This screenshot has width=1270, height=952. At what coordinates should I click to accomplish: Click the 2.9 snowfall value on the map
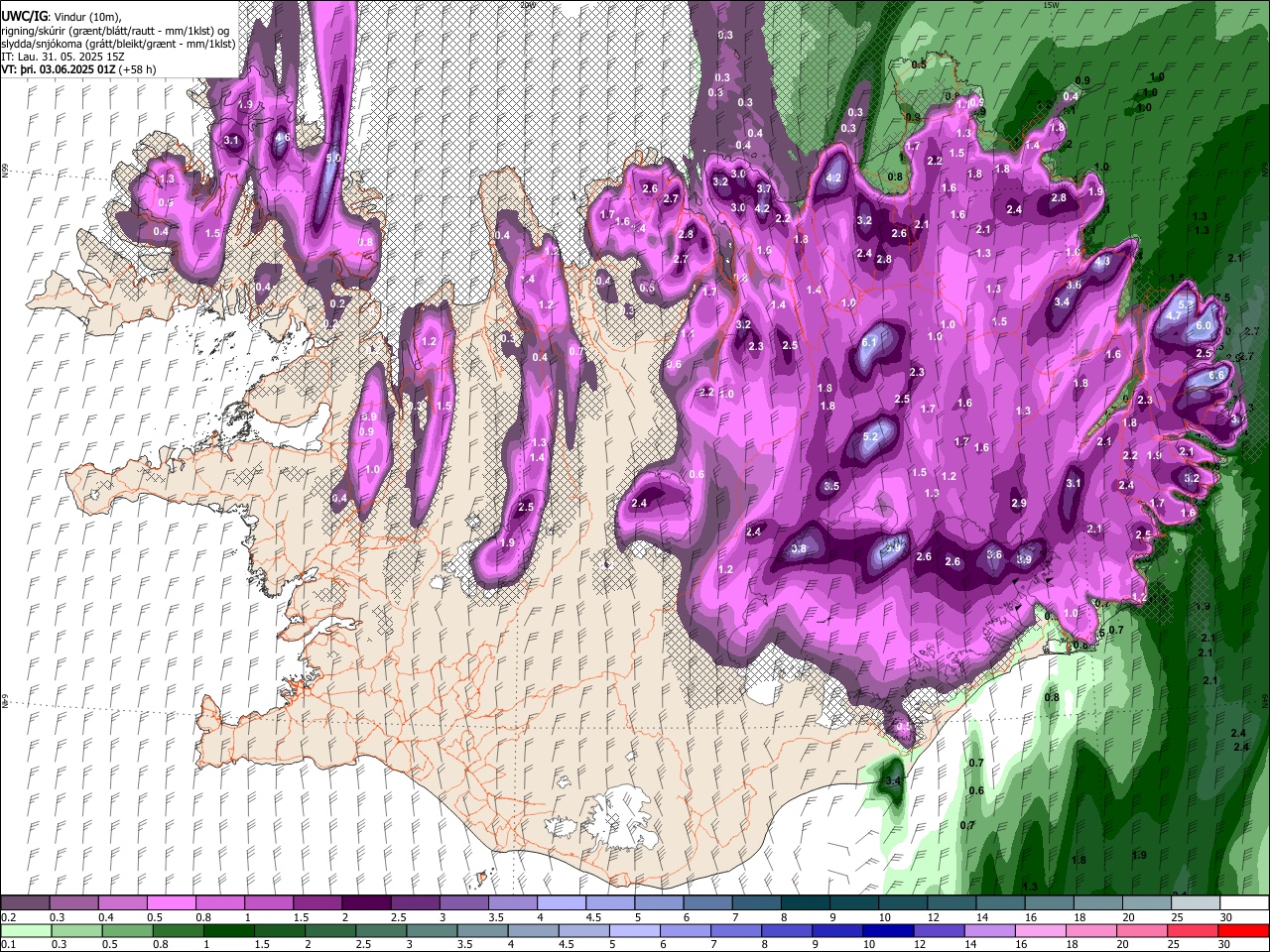coord(1018,504)
